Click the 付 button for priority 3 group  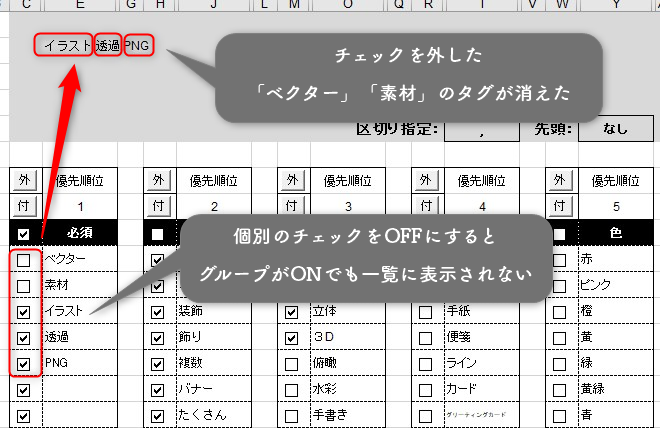293,206
